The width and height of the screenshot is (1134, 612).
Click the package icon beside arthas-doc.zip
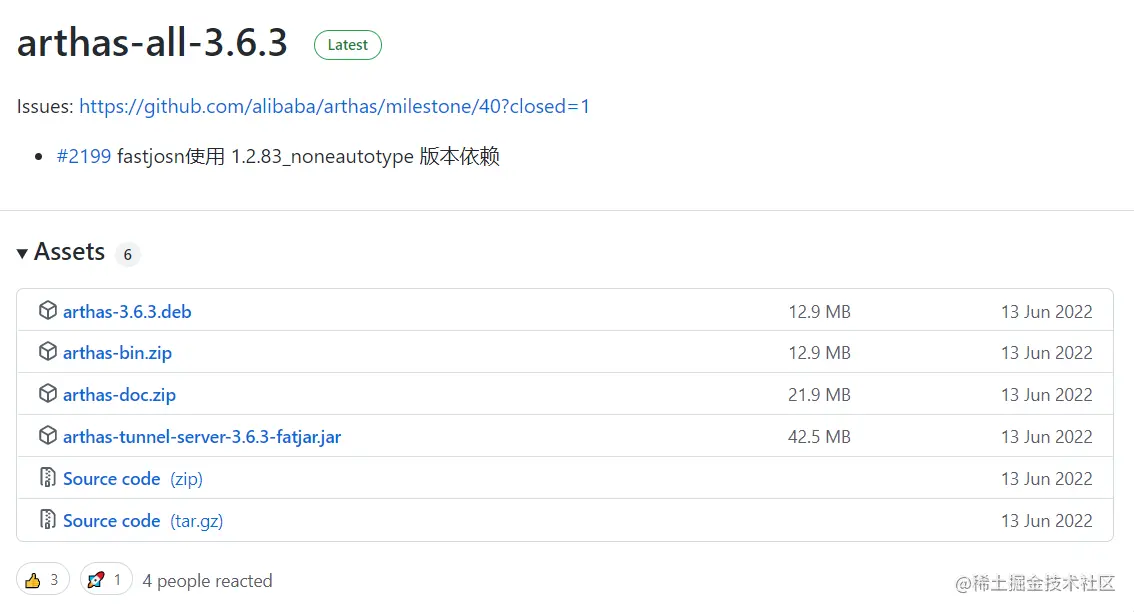click(x=48, y=394)
